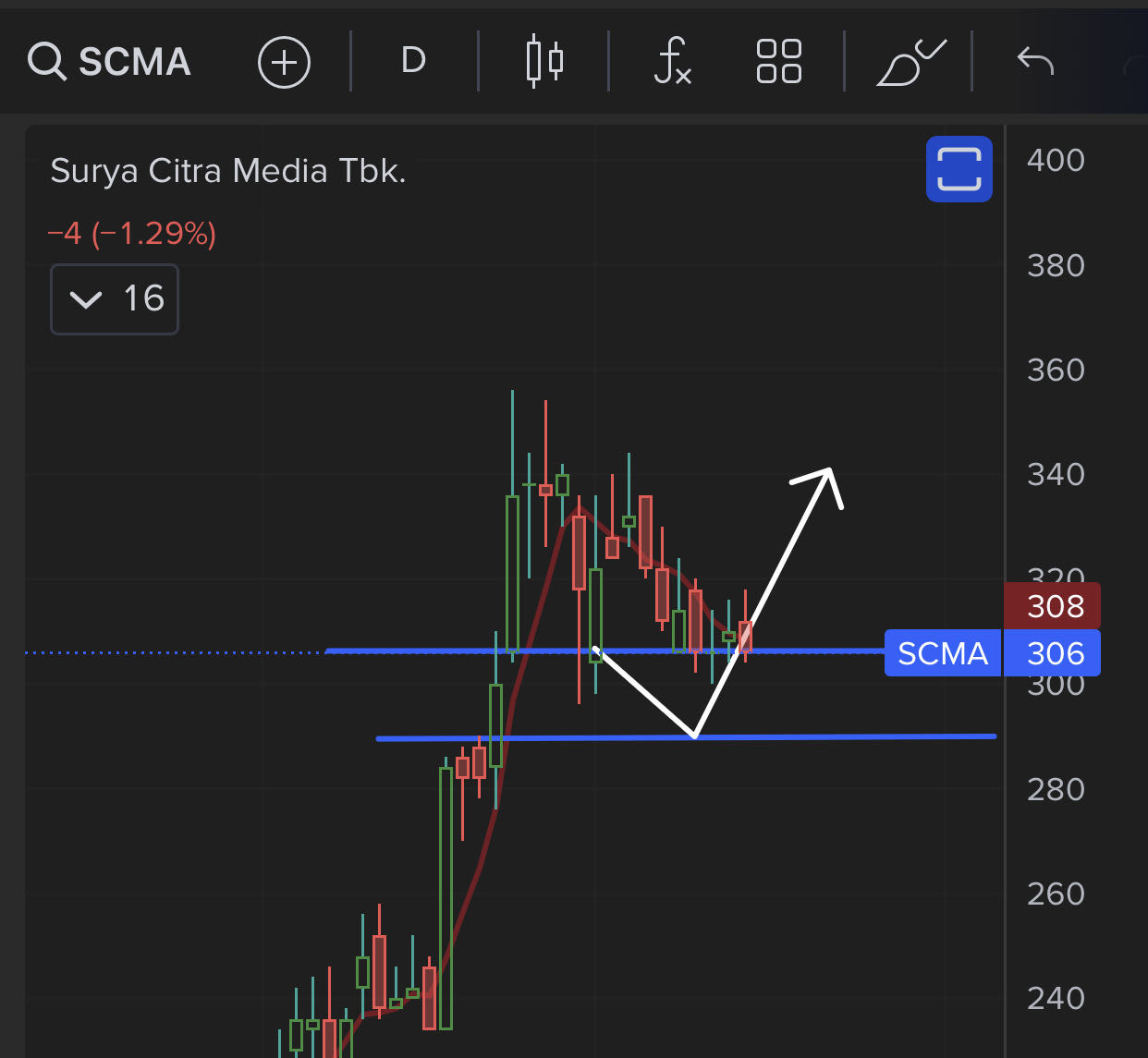
Task: Click the 380 price axis label
Action: pyautogui.click(x=1056, y=266)
